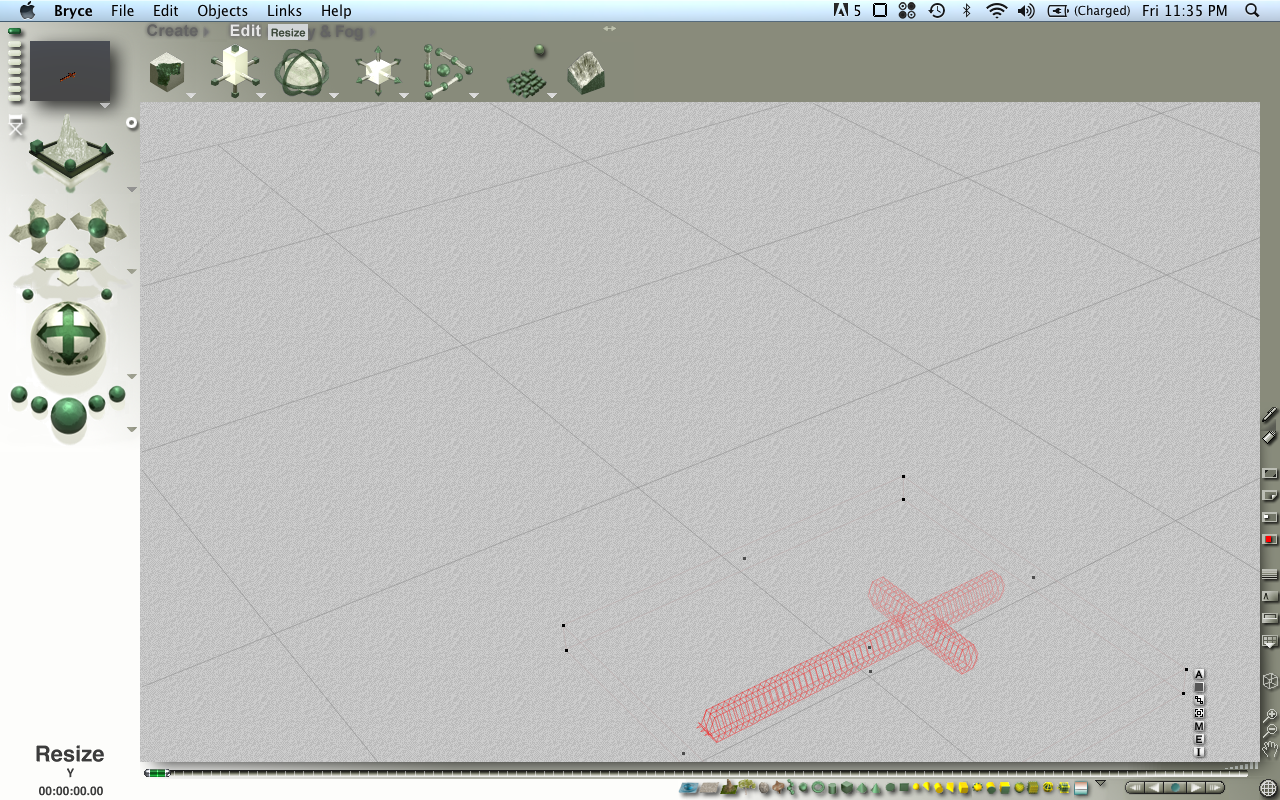This screenshot has width=1280, height=800.
Task: Toggle the red square icon on right palette
Action: click(1270, 540)
